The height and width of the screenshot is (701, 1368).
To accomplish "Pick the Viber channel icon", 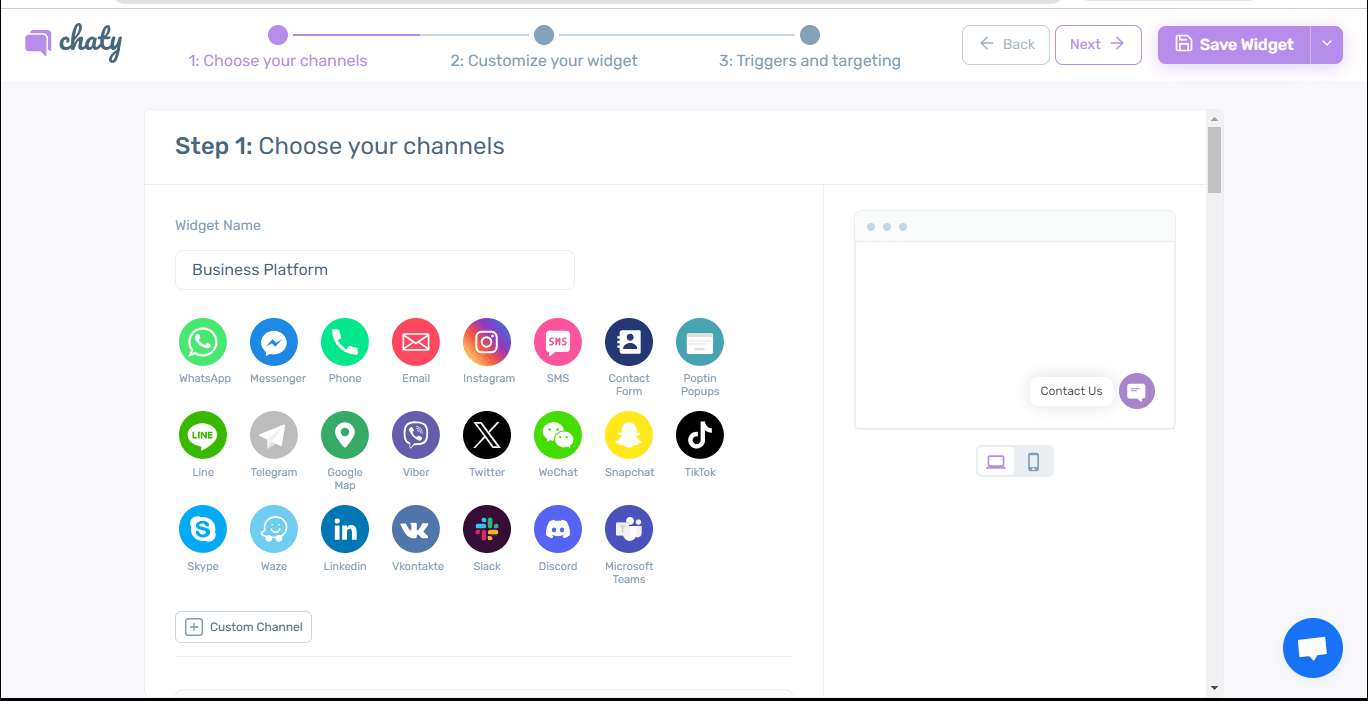I will [416, 436].
